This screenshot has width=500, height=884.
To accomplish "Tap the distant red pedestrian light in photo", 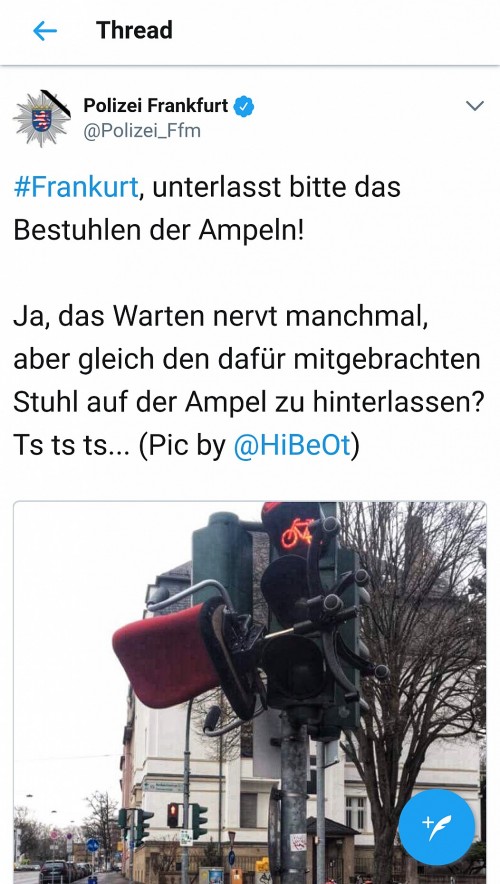I will (173, 816).
